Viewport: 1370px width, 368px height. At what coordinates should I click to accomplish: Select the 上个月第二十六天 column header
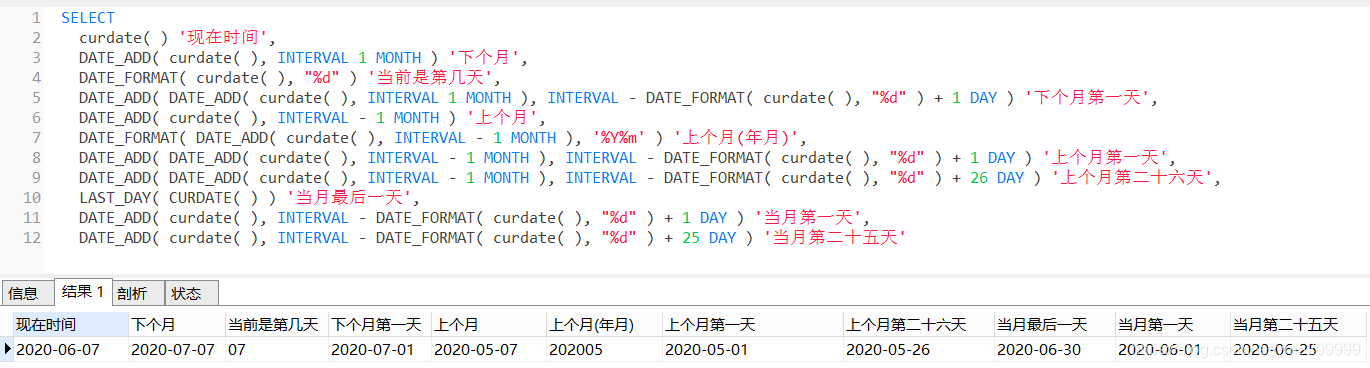tap(918, 324)
